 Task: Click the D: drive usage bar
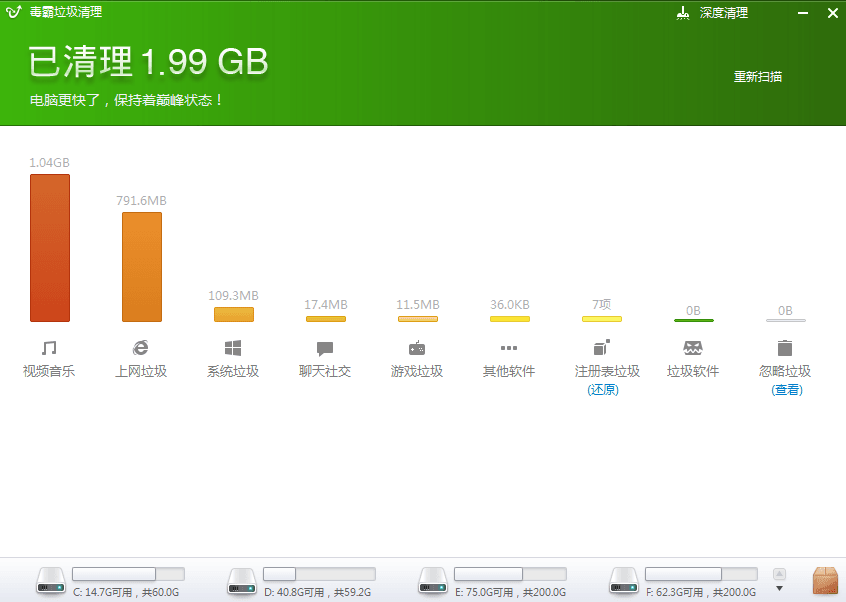[x=319, y=574]
